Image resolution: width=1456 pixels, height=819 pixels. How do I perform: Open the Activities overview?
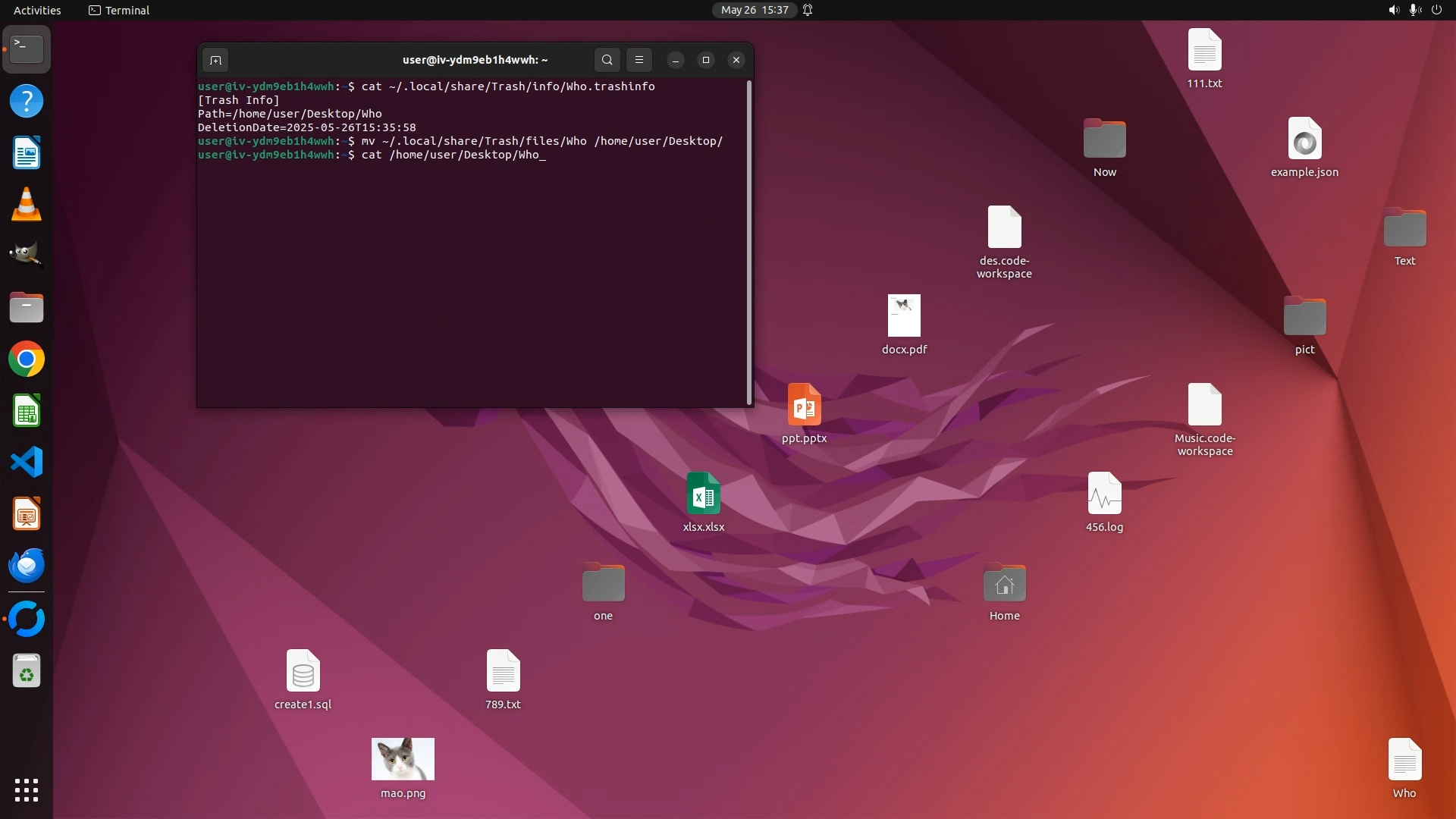(x=37, y=10)
